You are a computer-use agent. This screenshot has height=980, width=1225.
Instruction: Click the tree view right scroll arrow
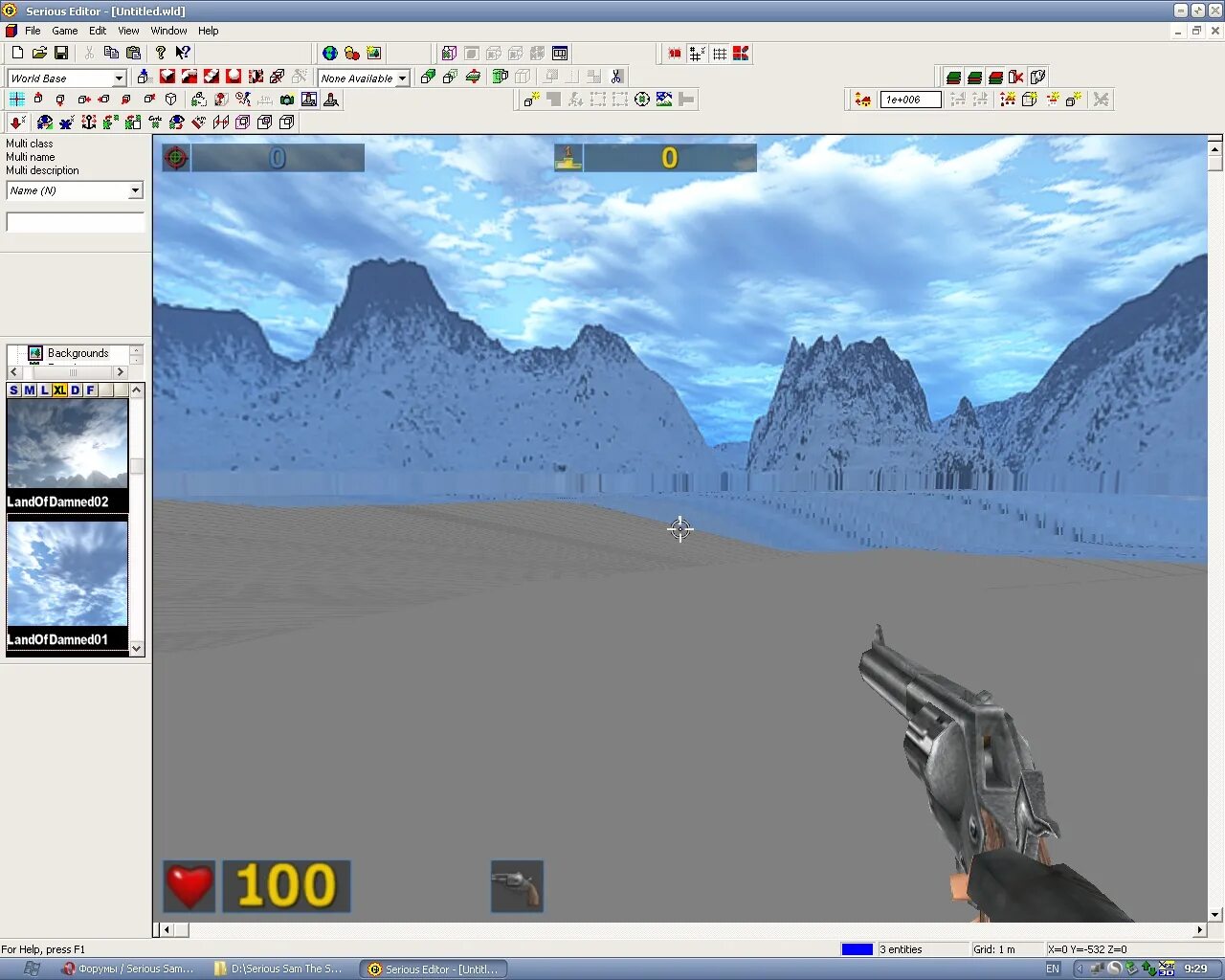point(121,371)
